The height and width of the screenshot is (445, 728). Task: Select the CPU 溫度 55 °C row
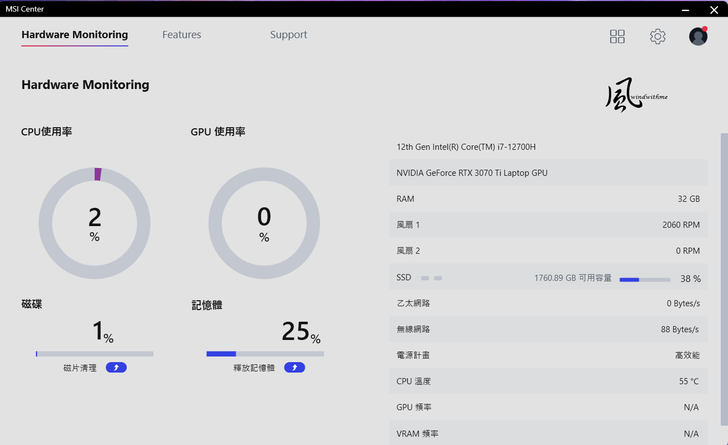point(549,381)
